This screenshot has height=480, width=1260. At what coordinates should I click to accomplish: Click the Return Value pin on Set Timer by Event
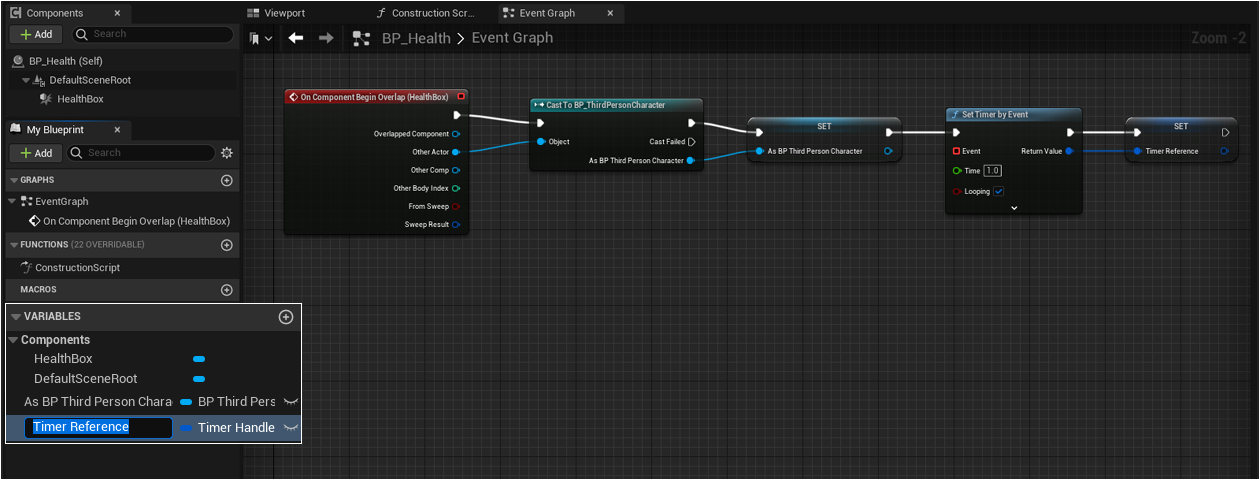pos(1070,151)
